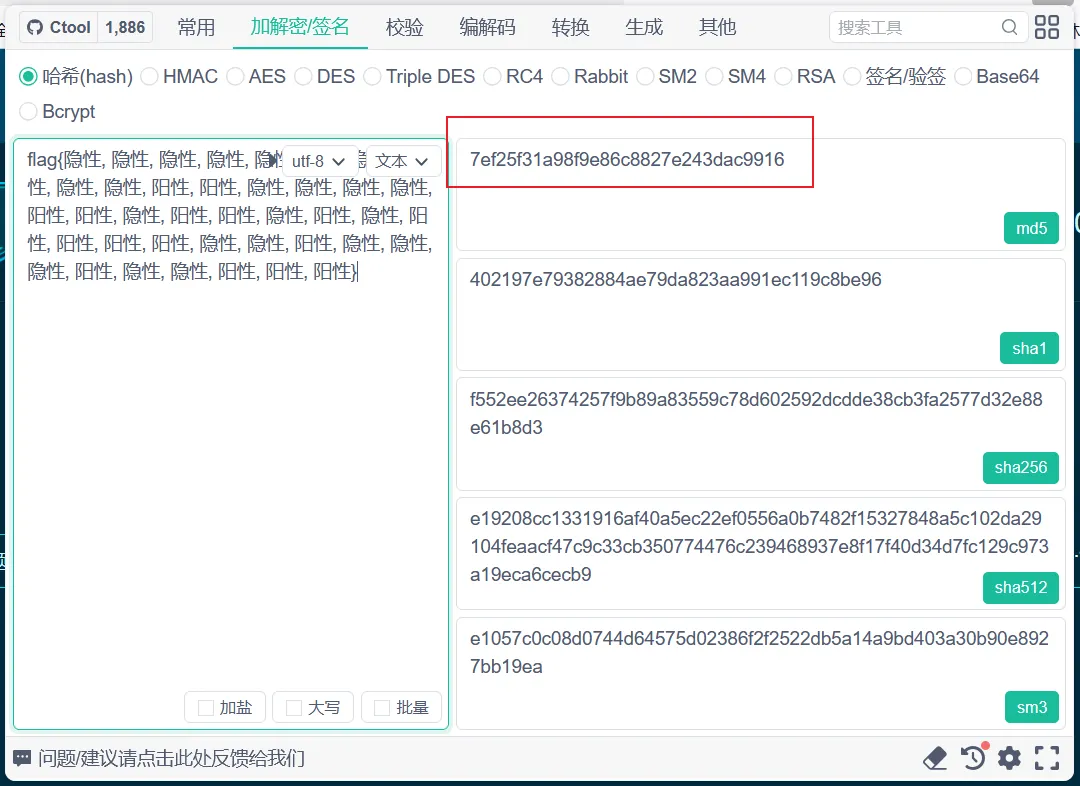
Task: Select the HMAC radio button
Action: 149,76
